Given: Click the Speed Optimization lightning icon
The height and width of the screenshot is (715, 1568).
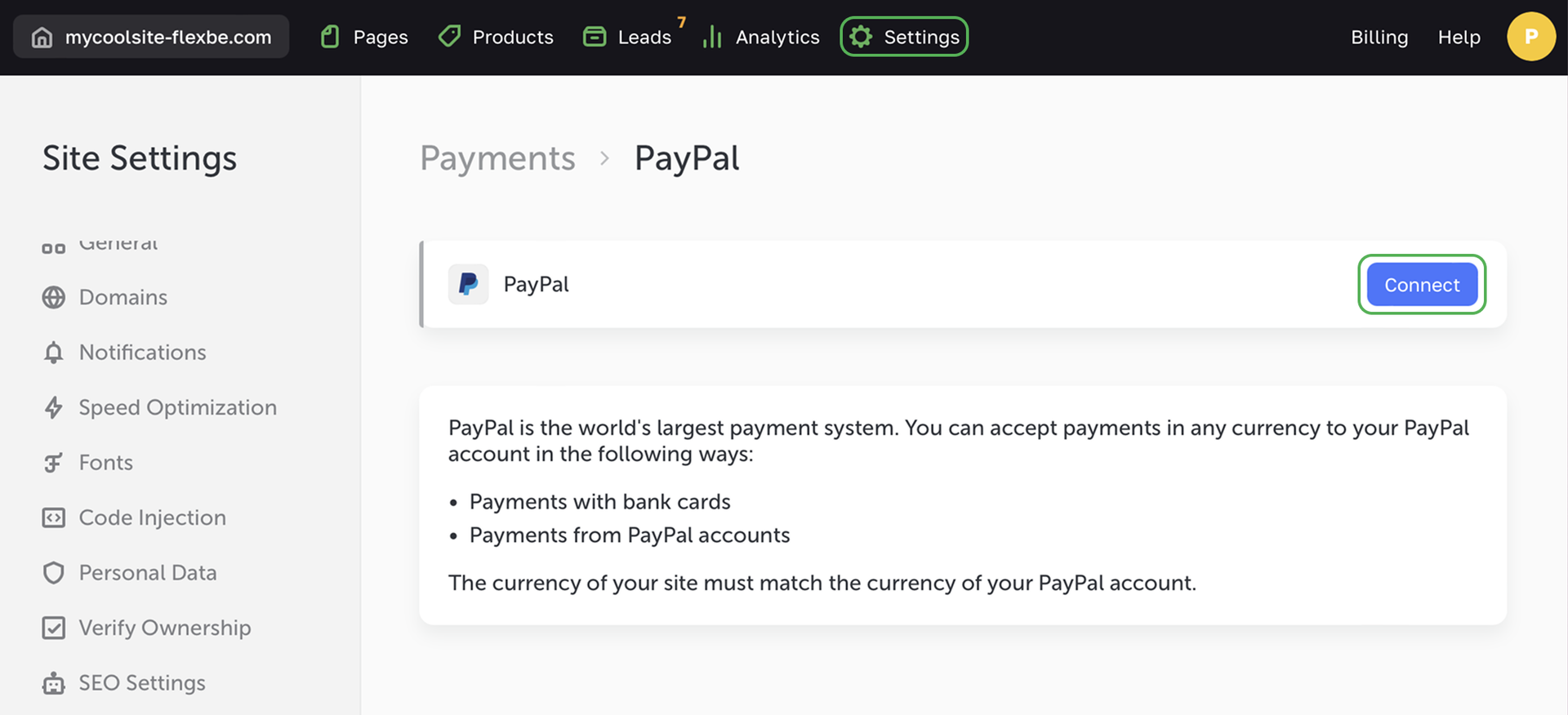Looking at the screenshot, I should pyautogui.click(x=54, y=407).
